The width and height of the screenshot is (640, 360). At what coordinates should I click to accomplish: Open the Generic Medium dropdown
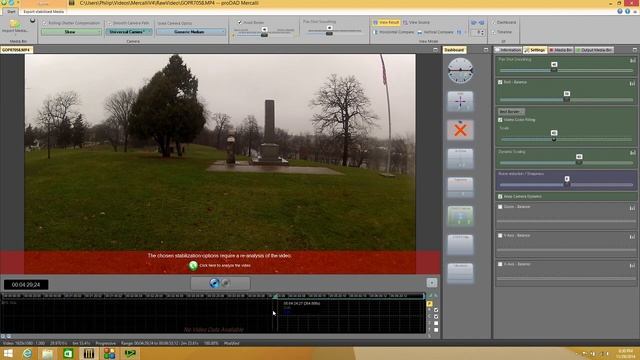coord(191,32)
